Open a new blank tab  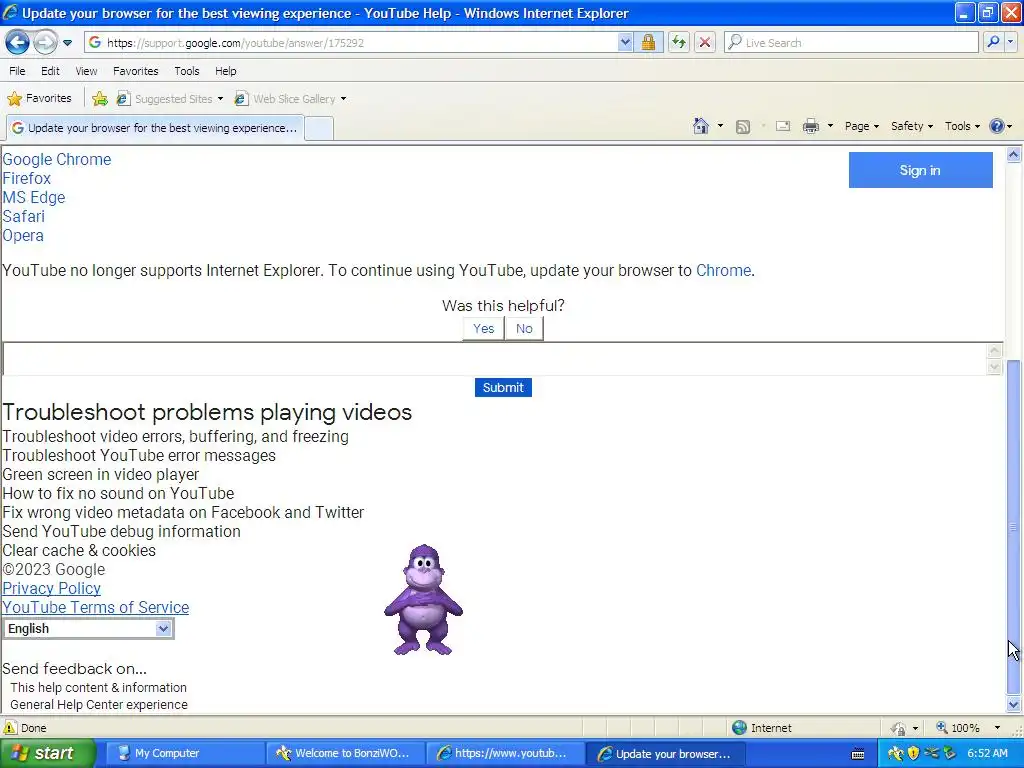click(x=319, y=128)
